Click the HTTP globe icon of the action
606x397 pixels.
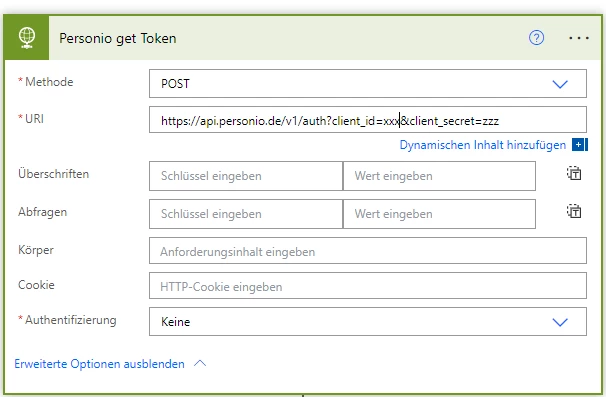[27, 38]
